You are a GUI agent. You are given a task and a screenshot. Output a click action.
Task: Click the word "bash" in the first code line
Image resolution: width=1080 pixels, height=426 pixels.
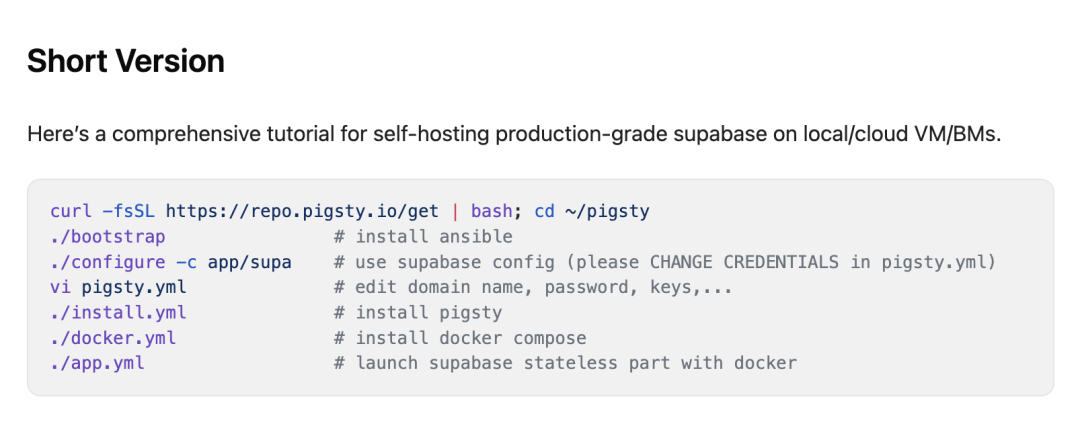pos(491,212)
